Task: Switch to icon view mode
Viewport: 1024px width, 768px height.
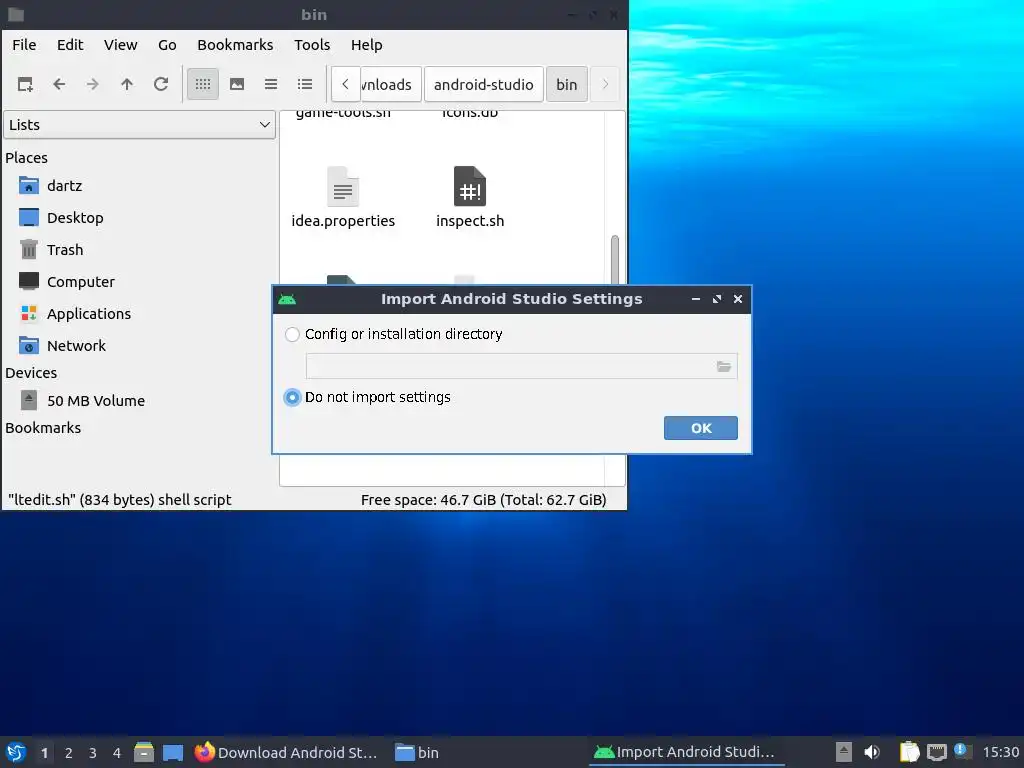Action: click(203, 84)
